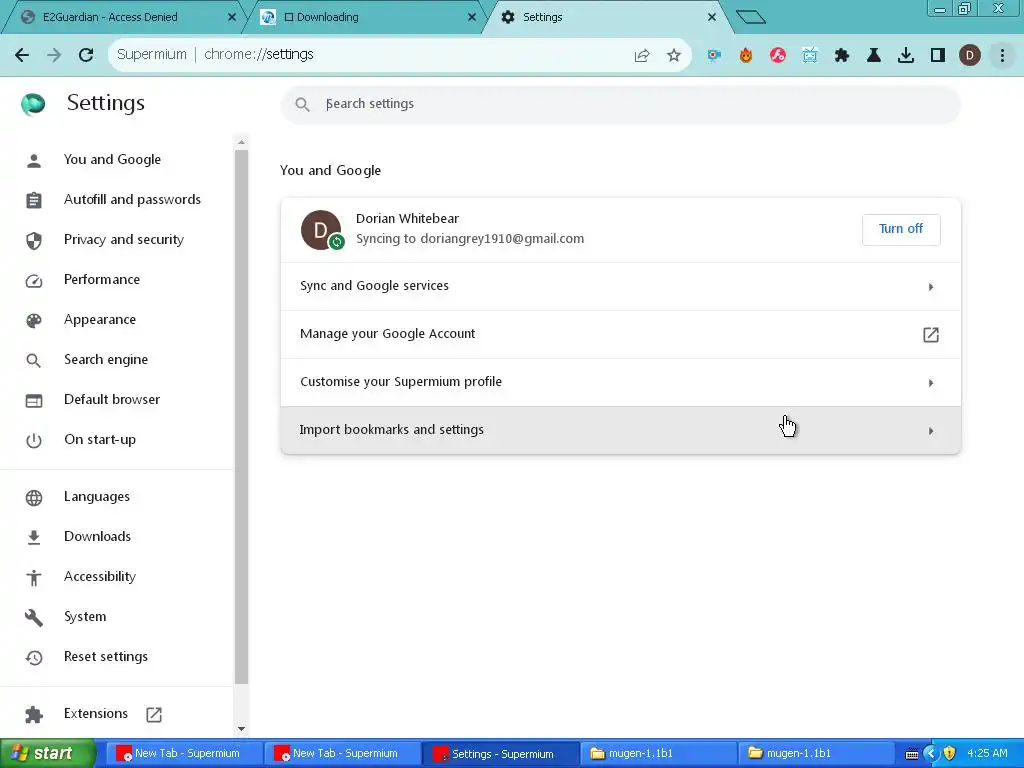The width and height of the screenshot is (1024, 768).
Task: Close the E2Guardian - Access Denied tab
Action: [x=232, y=17]
